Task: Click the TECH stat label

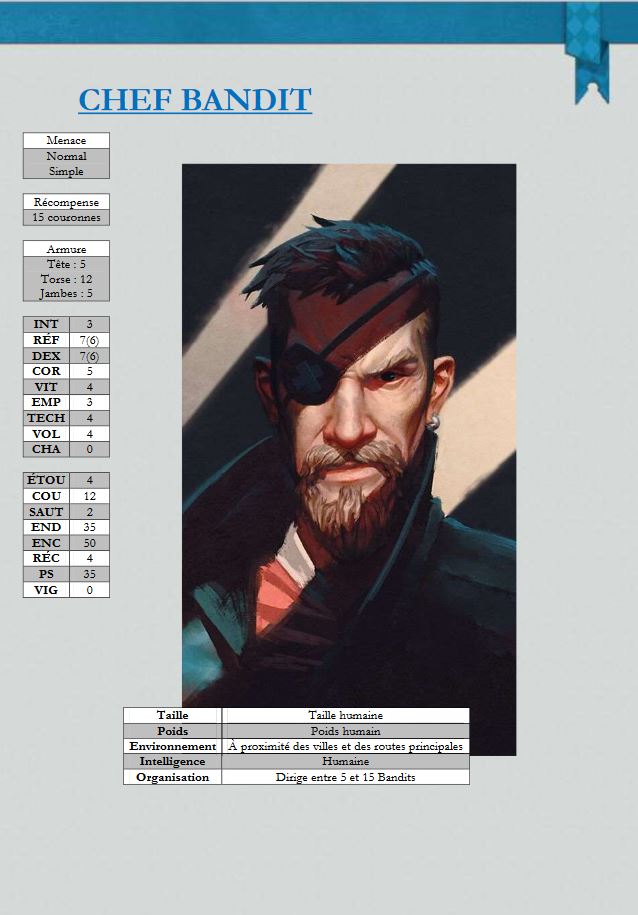Action: pos(46,418)
